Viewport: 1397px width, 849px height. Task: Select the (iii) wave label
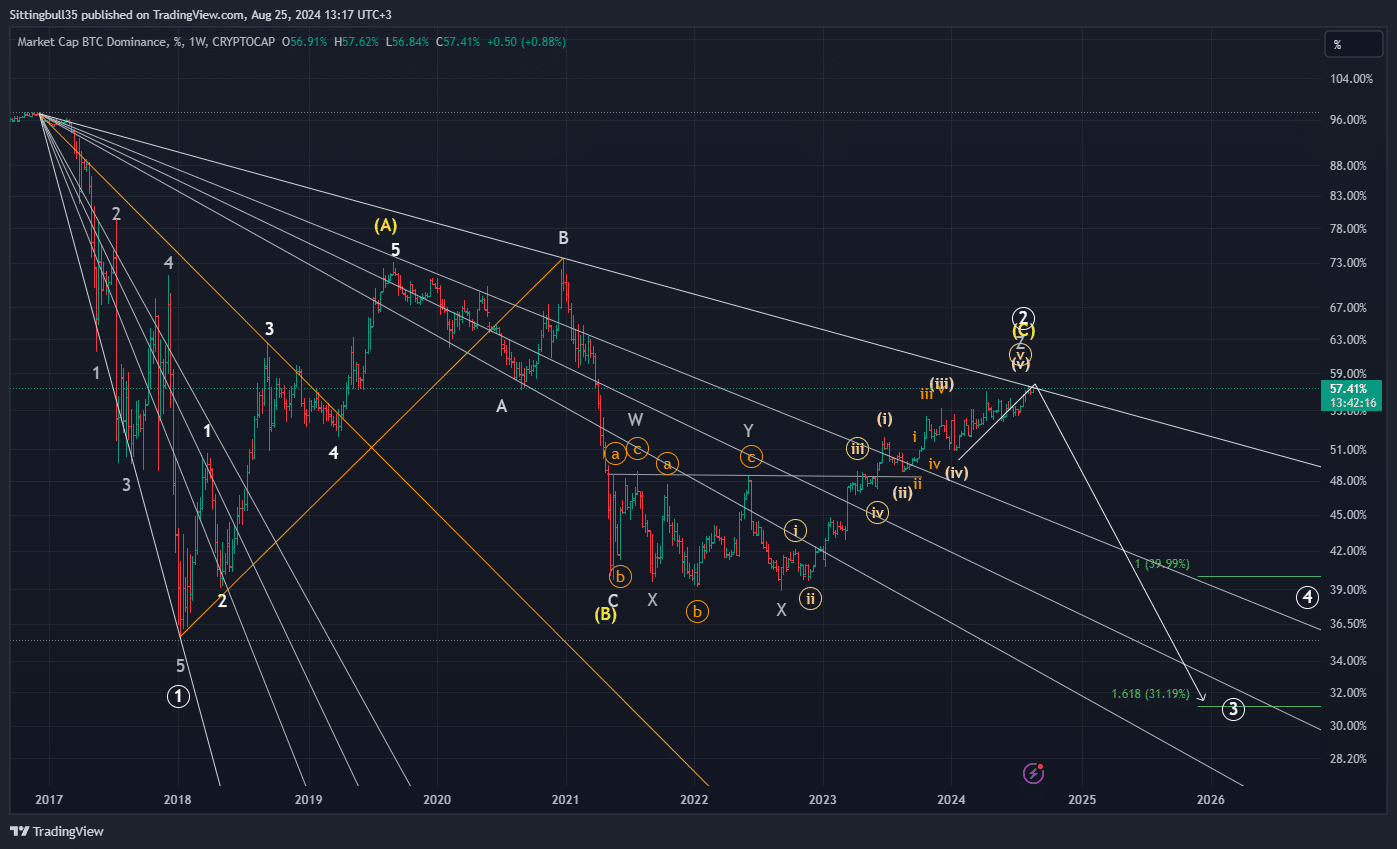tap(941, 384)
